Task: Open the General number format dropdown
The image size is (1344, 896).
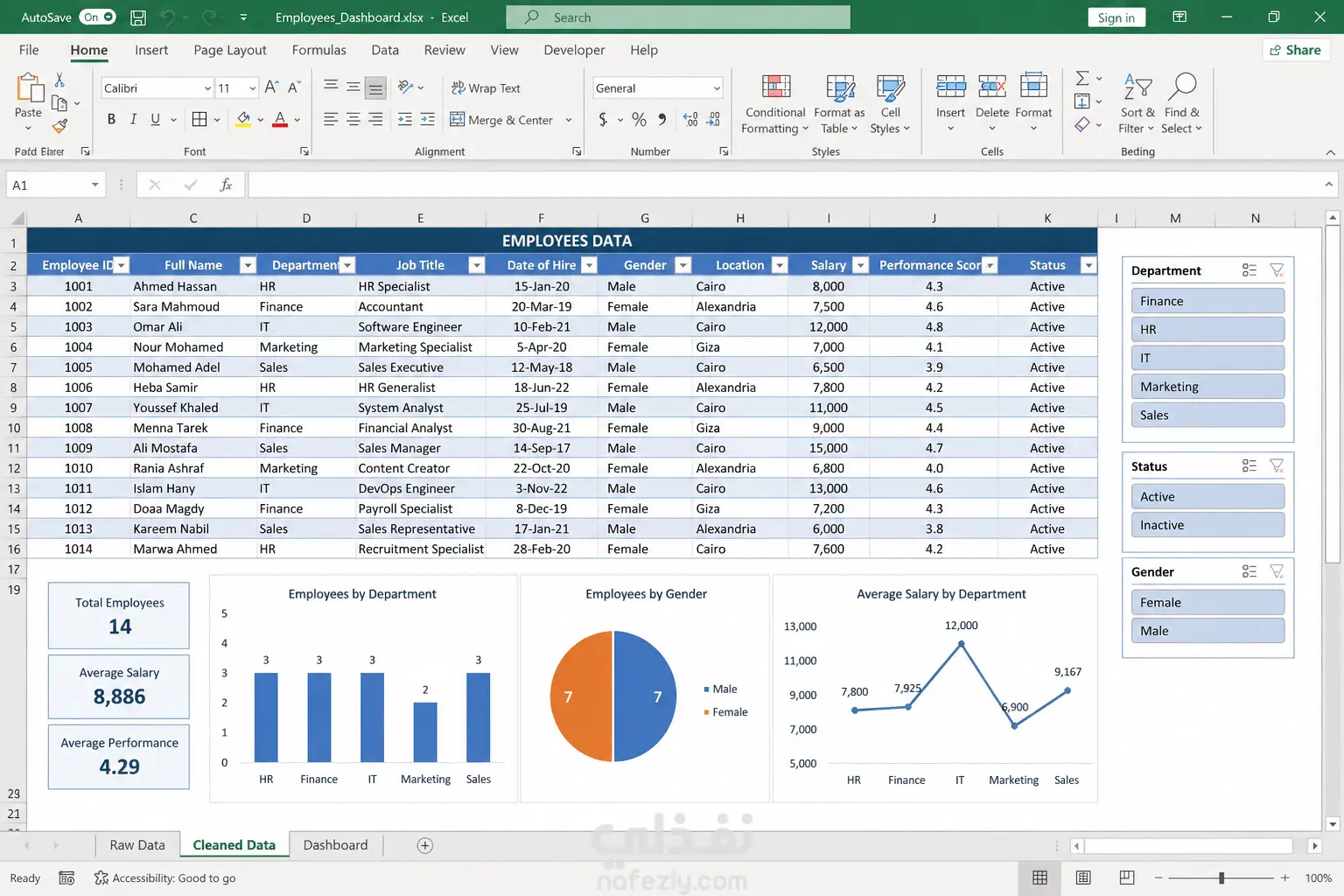Action: [x=717, y=88]
